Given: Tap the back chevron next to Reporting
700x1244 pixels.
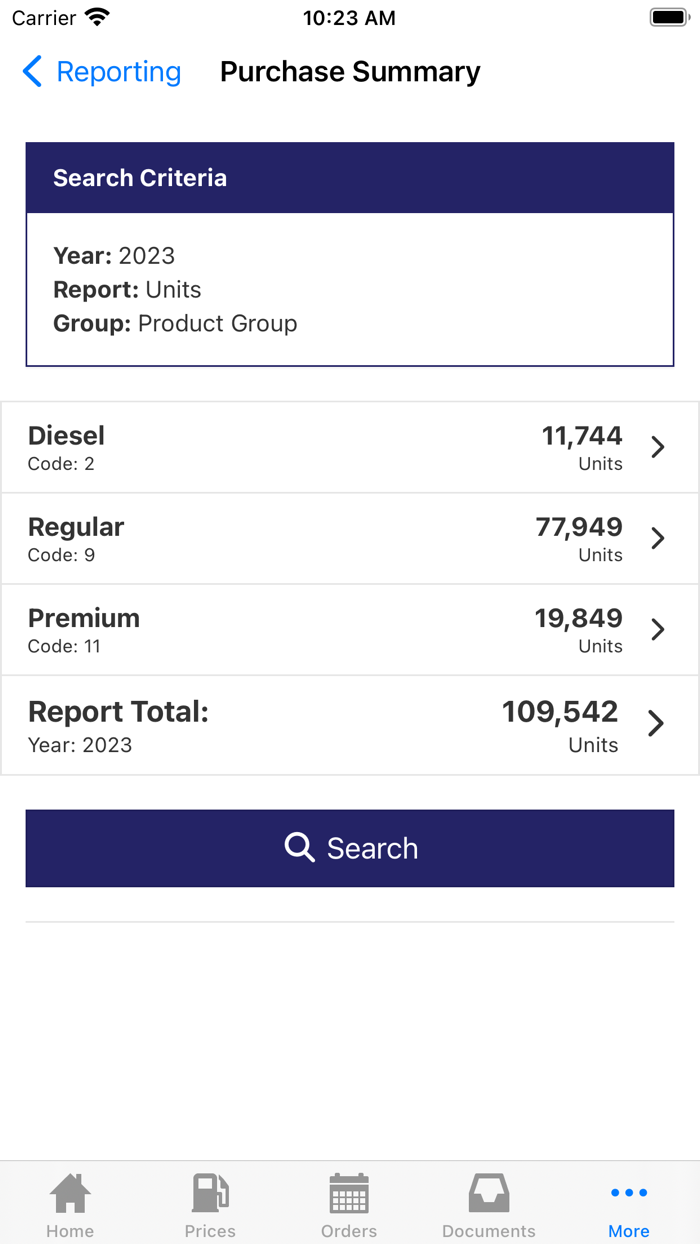Looking at the screenshot, I should click(x=31, y=72).
